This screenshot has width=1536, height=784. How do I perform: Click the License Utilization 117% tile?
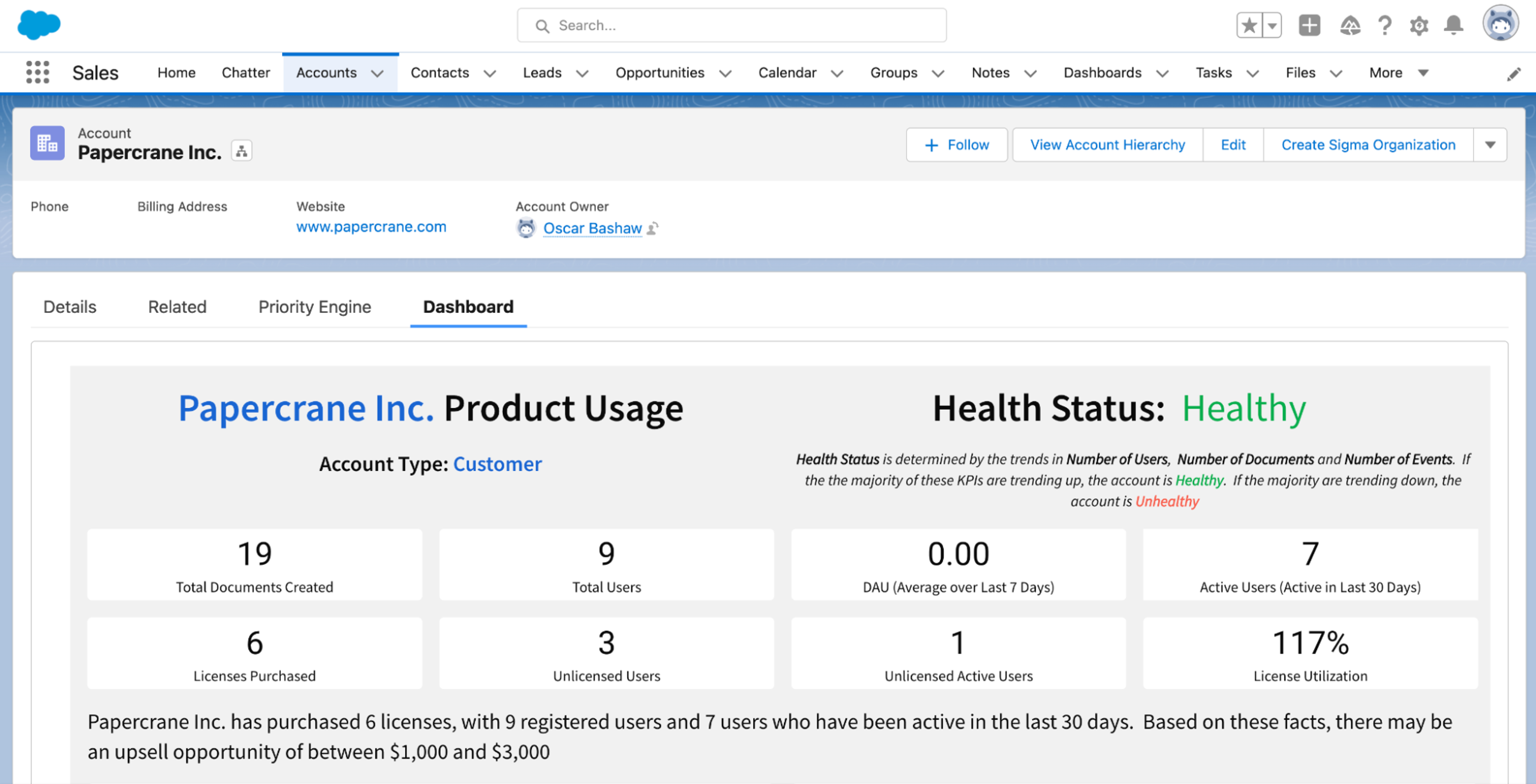[x=1310, y=653]
